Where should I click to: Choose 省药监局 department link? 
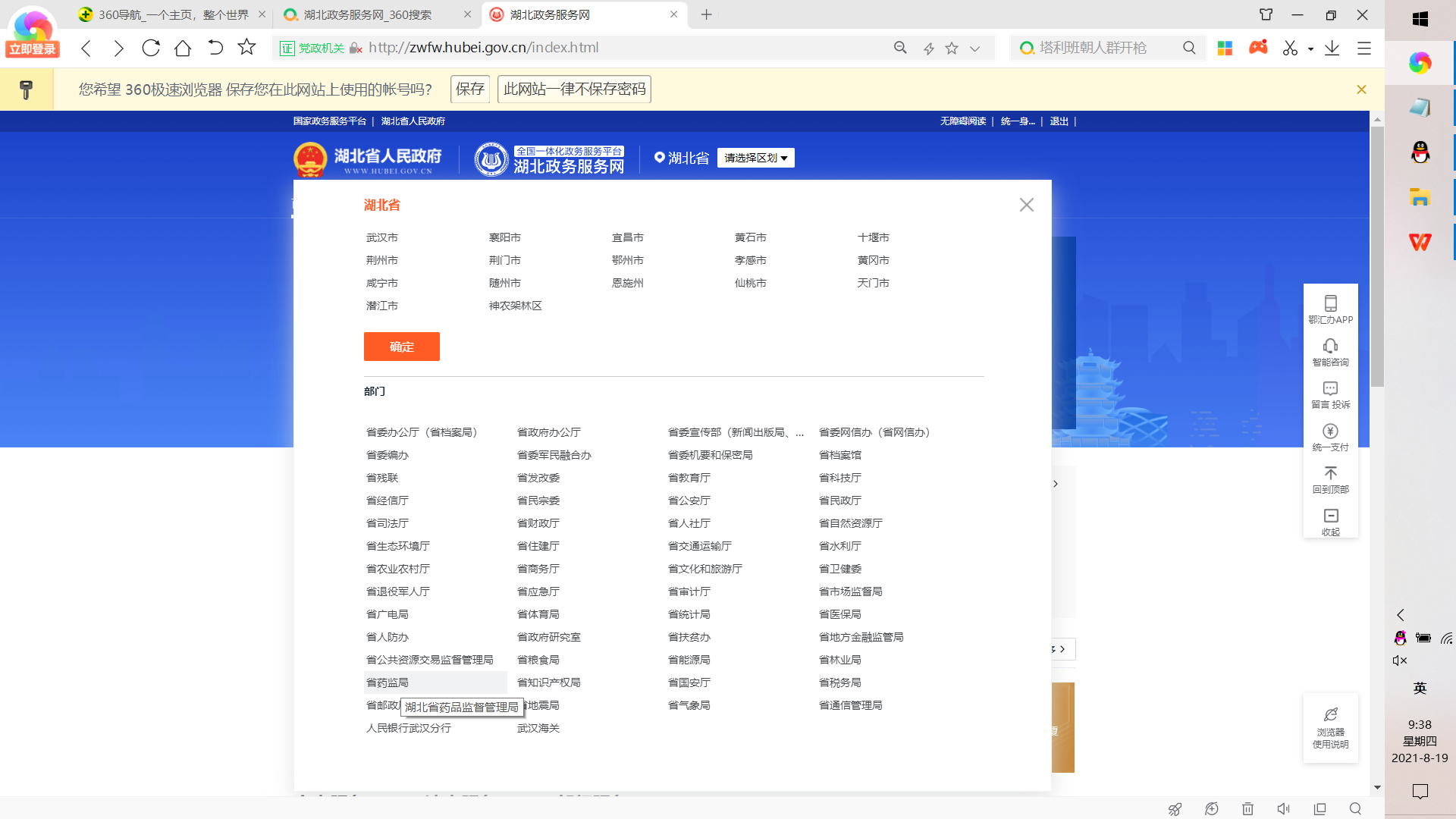point(388,682)
